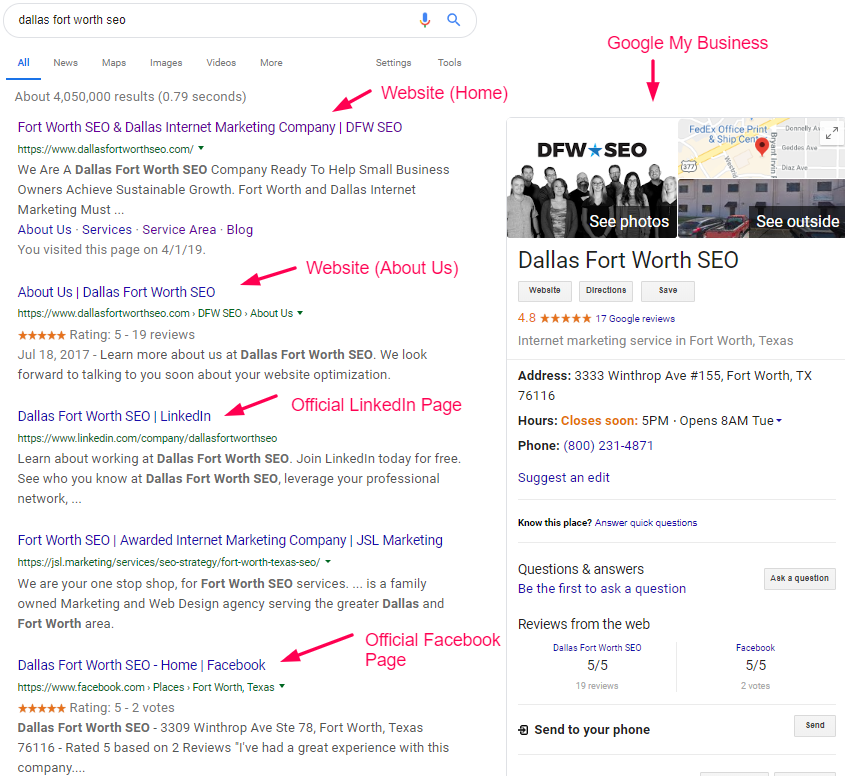Open the Videos tab

221,63
